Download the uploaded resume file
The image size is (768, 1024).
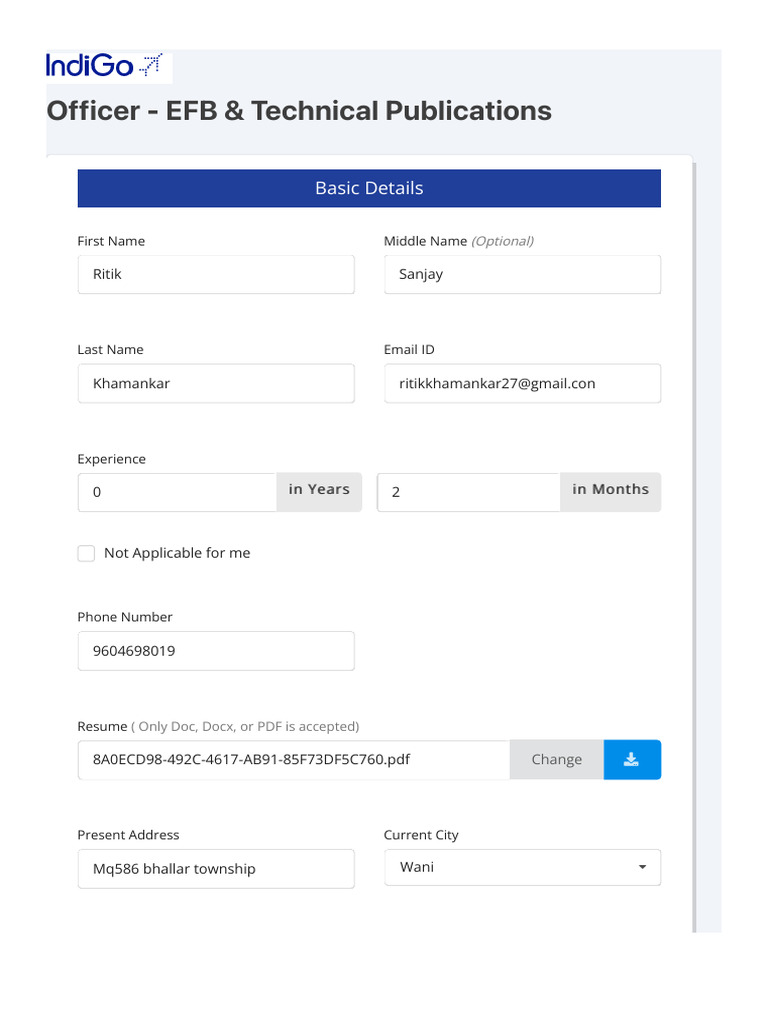(632, 760)
